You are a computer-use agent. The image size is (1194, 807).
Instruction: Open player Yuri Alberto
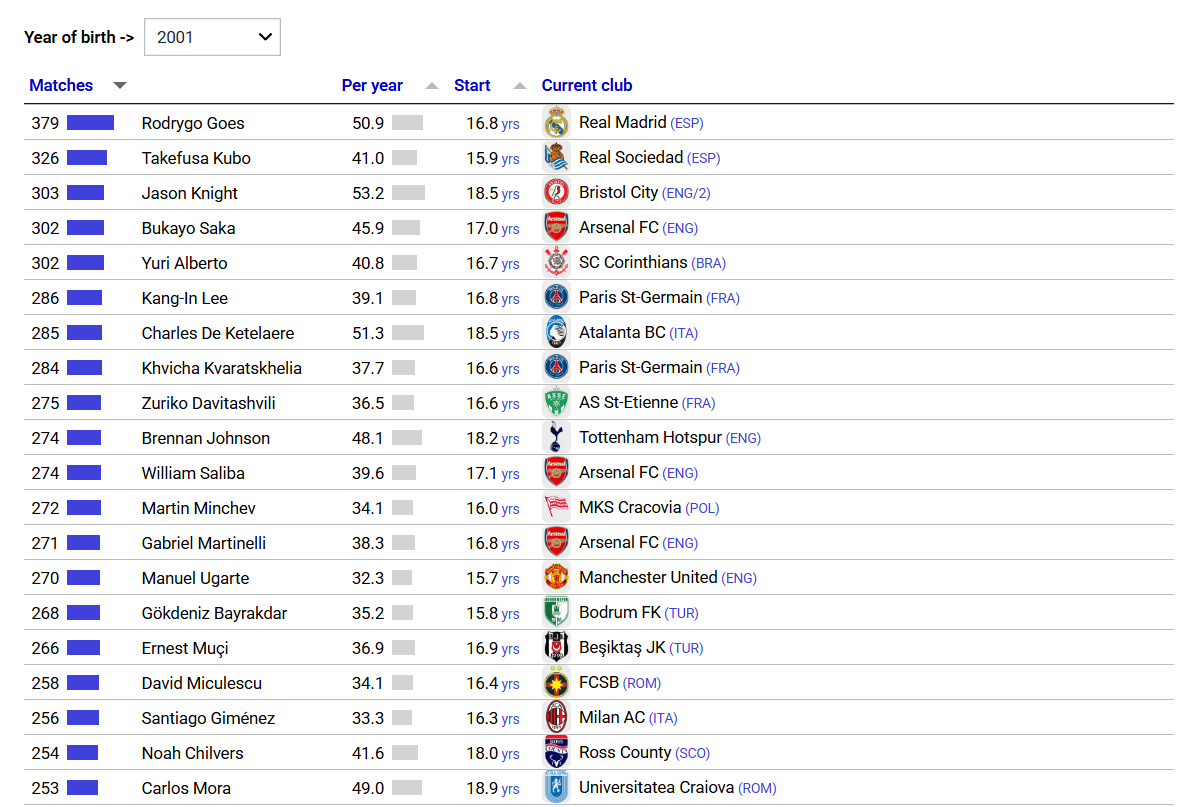coord(184,263)
